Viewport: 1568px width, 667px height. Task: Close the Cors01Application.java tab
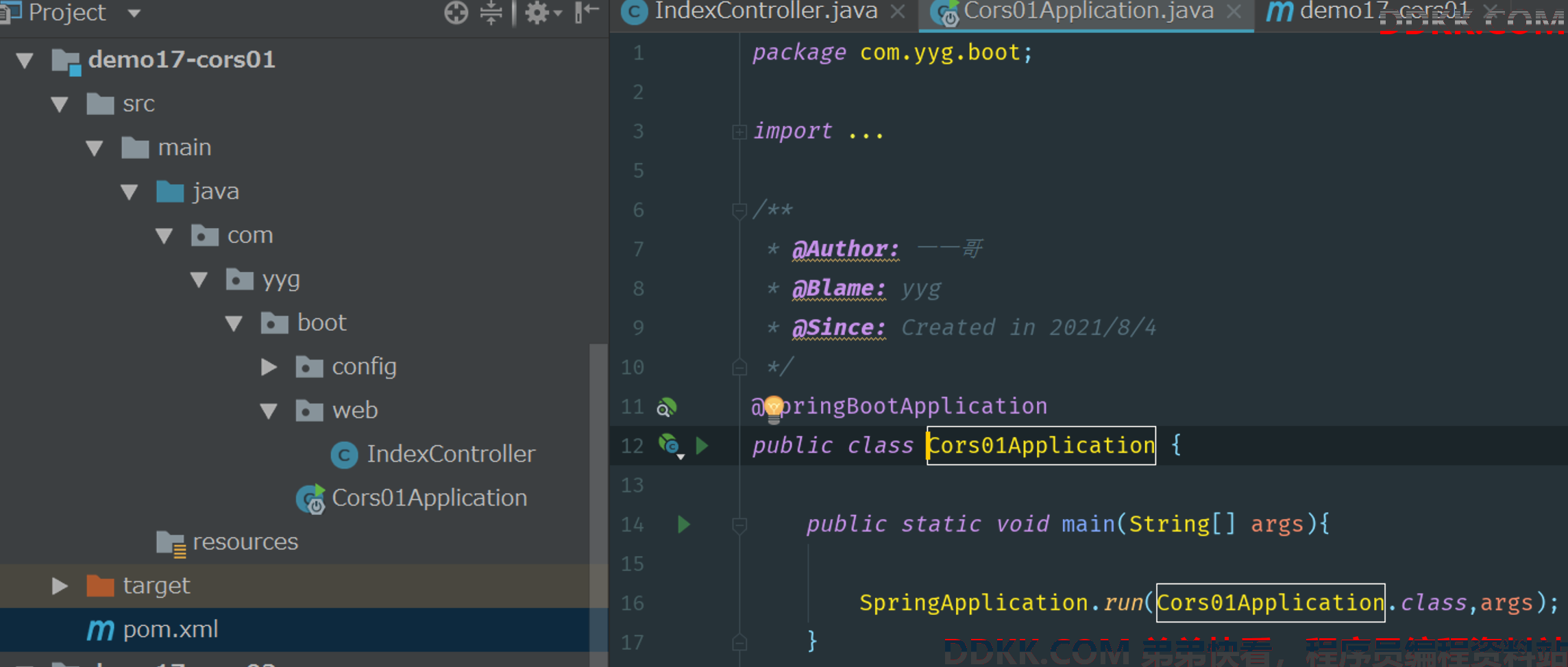point(1234,12)
